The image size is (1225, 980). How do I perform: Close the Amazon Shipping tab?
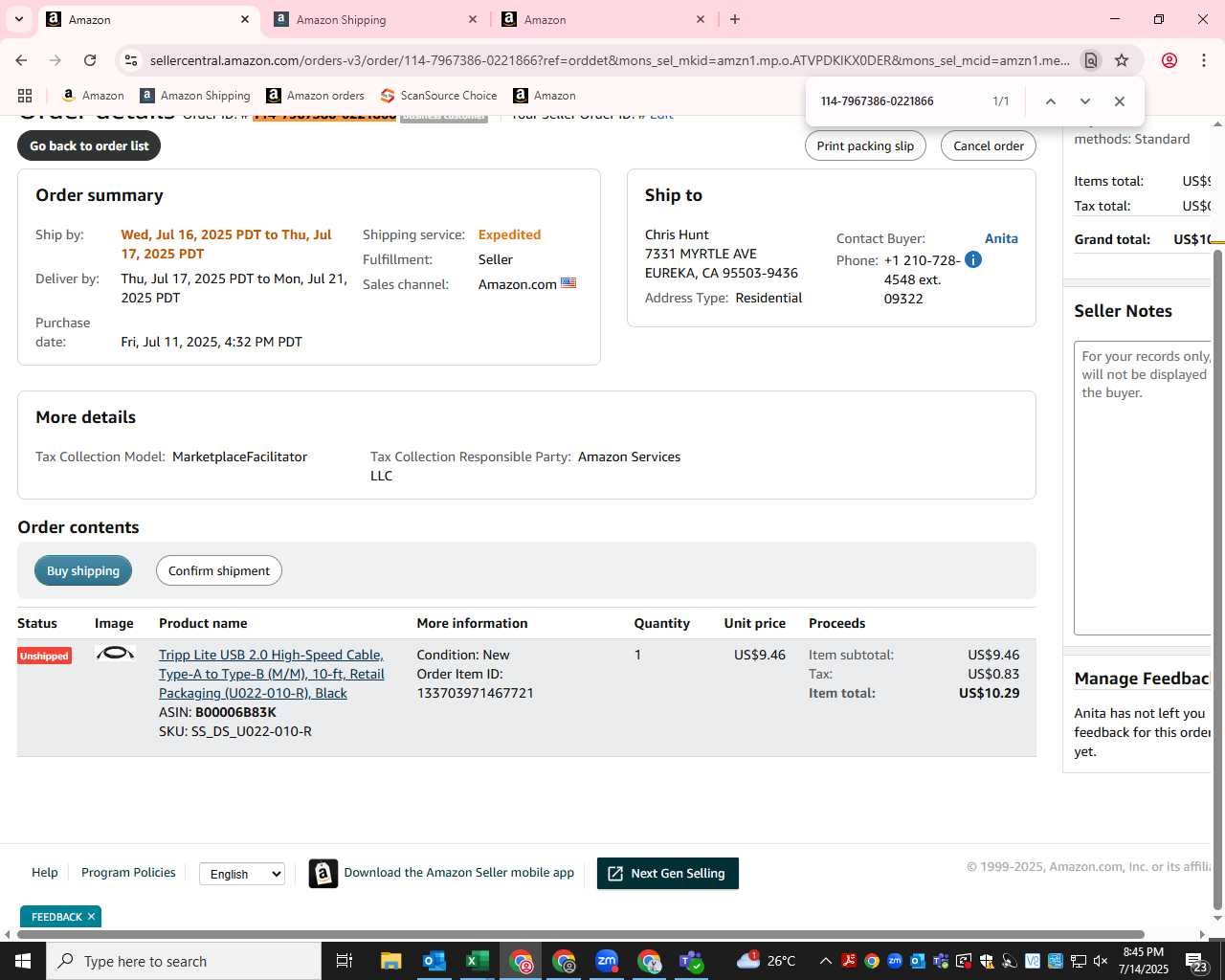pos(473,19)
